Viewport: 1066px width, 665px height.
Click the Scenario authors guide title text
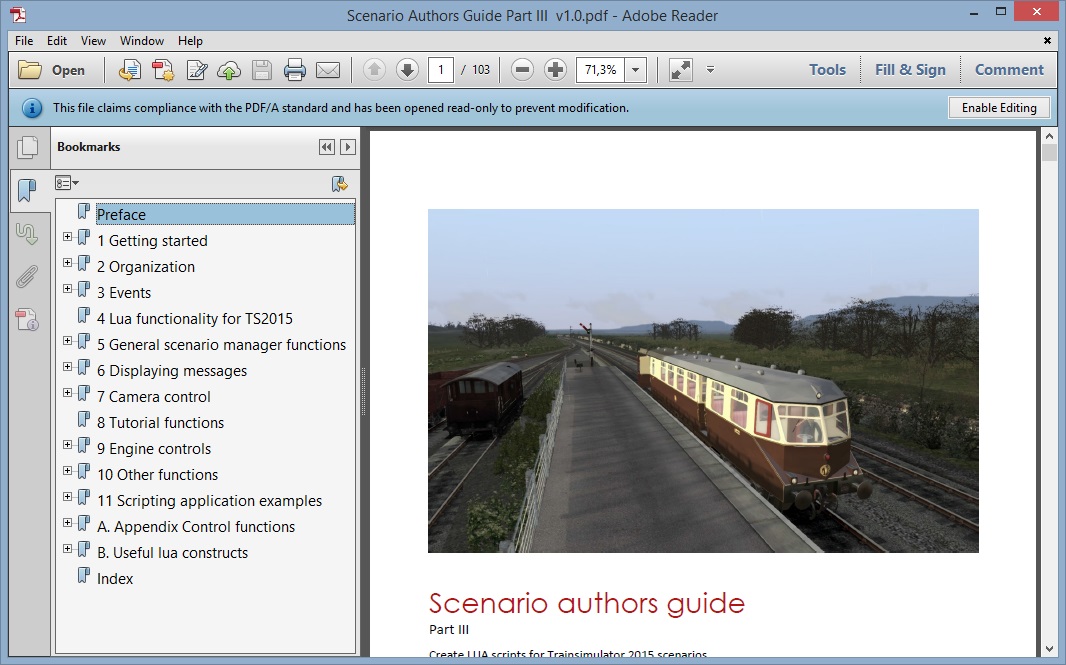(x=587, y=603)
